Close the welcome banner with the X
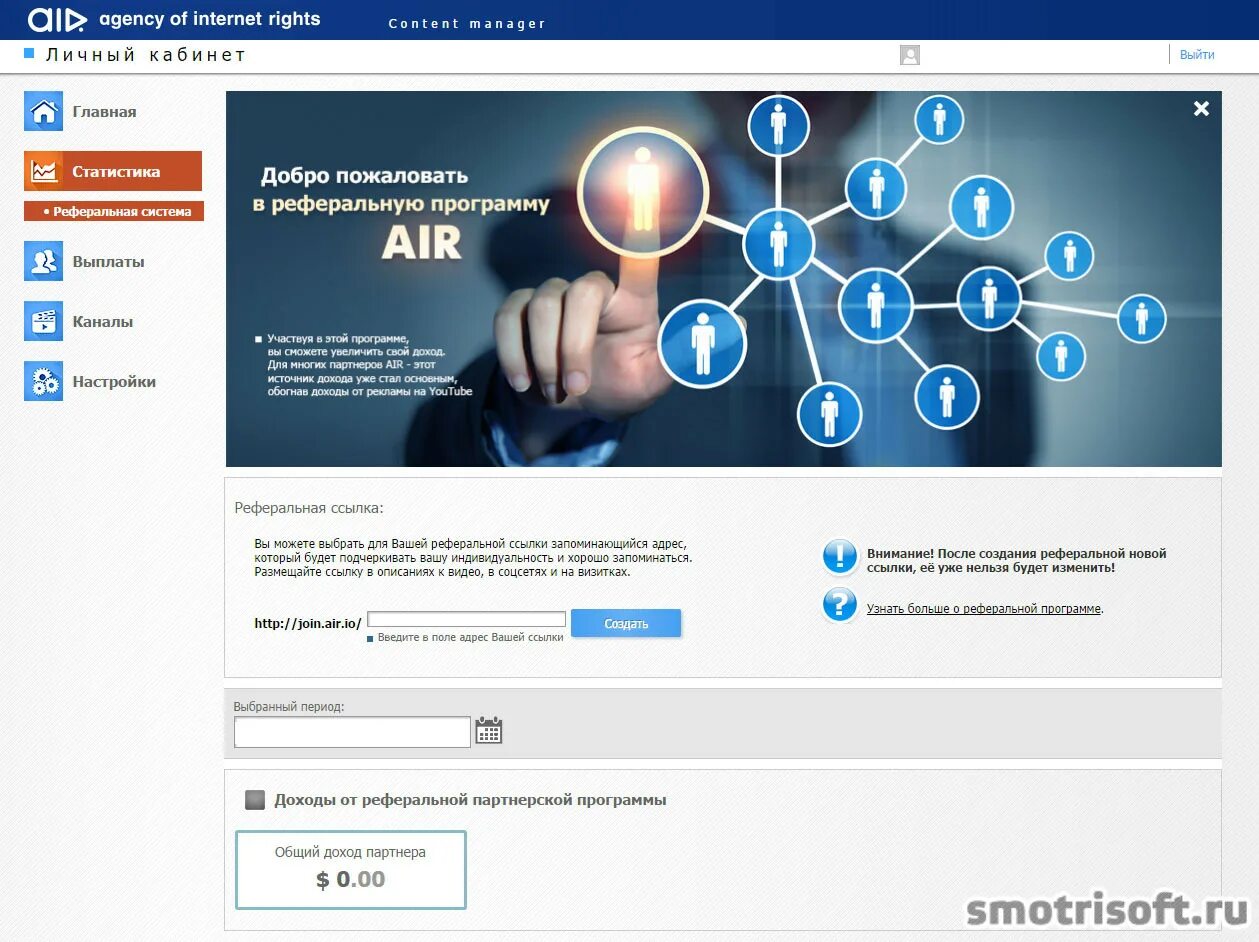Screen dimensions: 1259x942 pos(1201,109)
